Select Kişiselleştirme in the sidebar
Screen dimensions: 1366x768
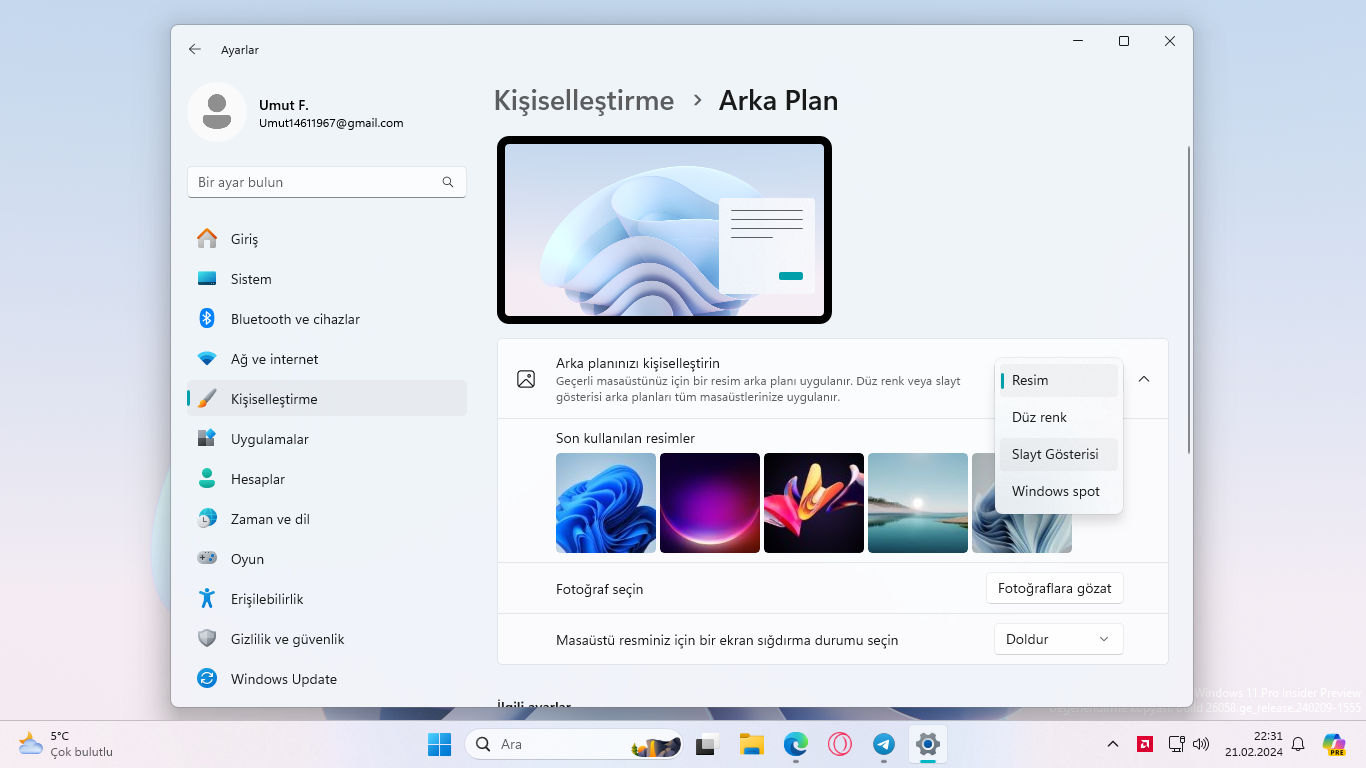(x=327, y=399)
